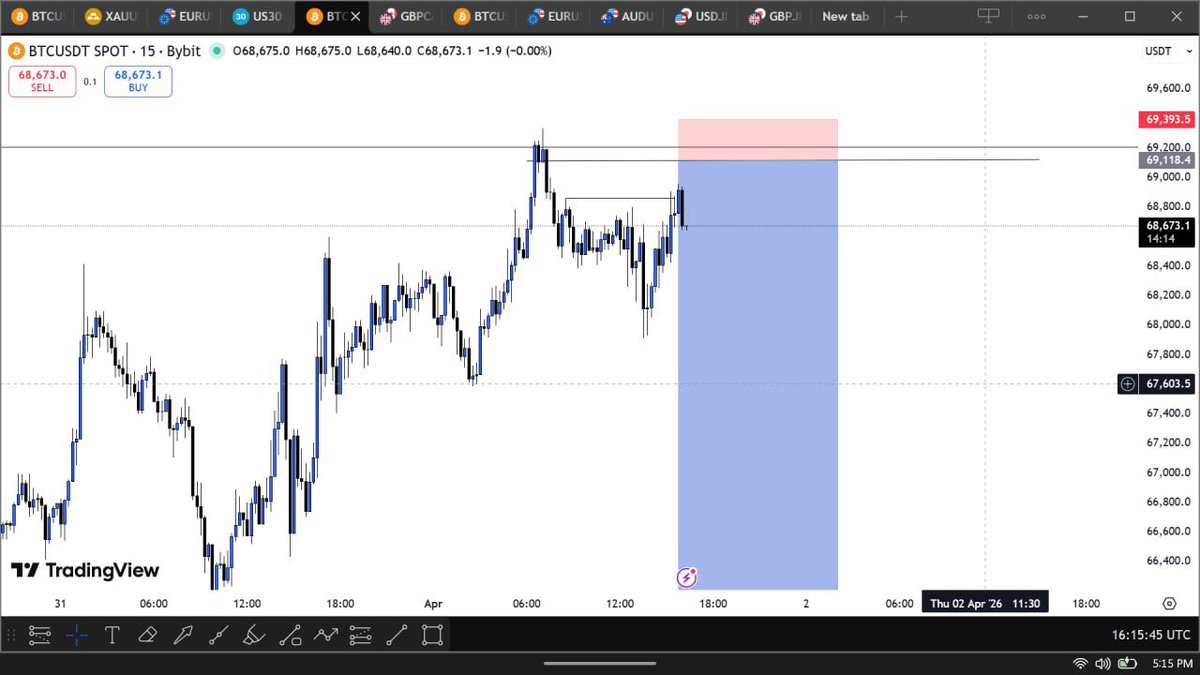
Task: Open the volume speaker tray icon
Action: coord(1103,663)
